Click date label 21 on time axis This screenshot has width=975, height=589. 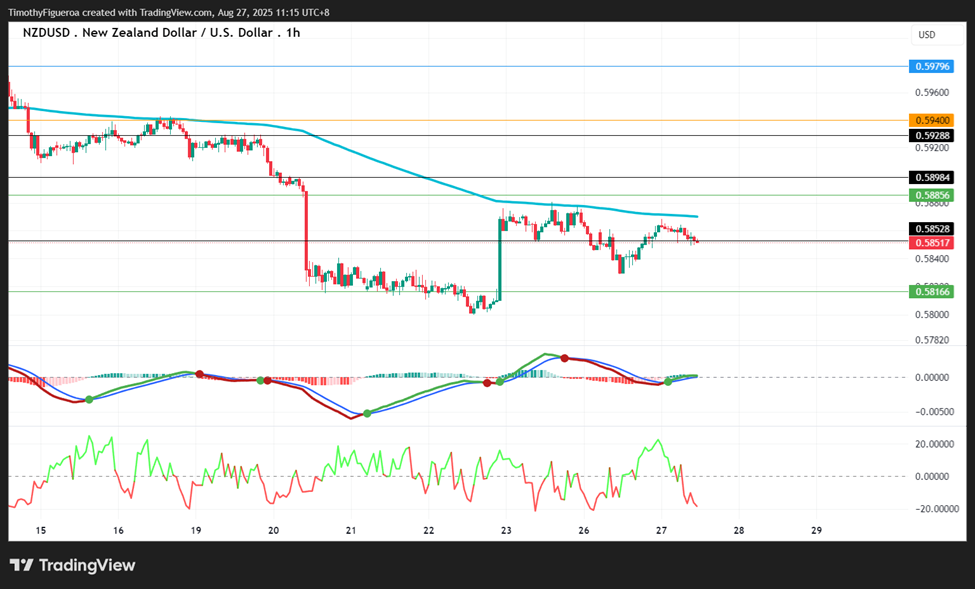tap(351, 531)
